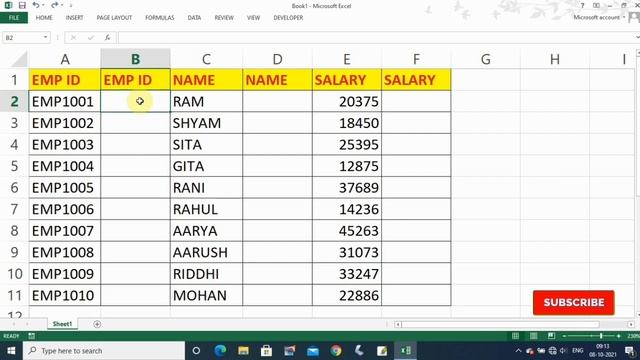This screenshot has height=360, width=640.
Task: Open Excel Help question mark icon
Action: [x=582, y=6]
